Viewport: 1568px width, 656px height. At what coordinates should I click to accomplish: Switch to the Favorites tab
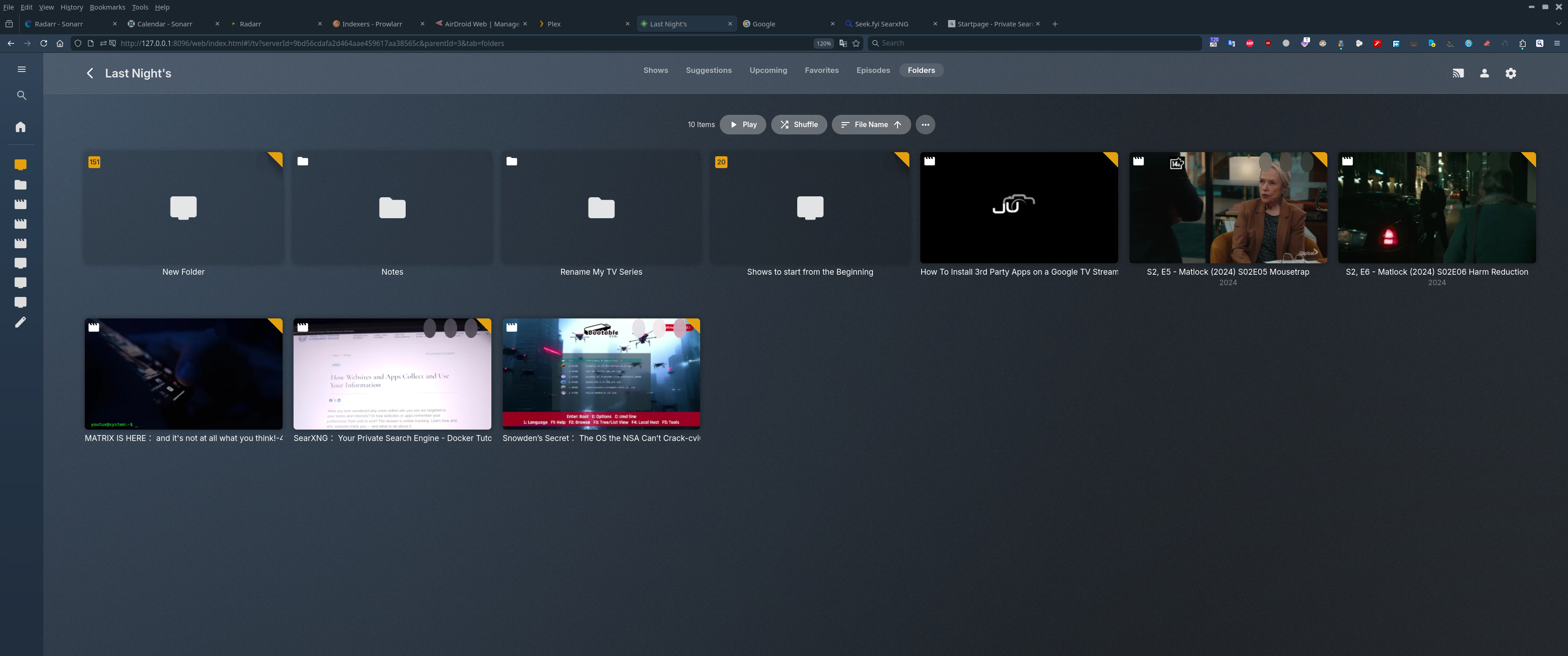coord(821,71)
